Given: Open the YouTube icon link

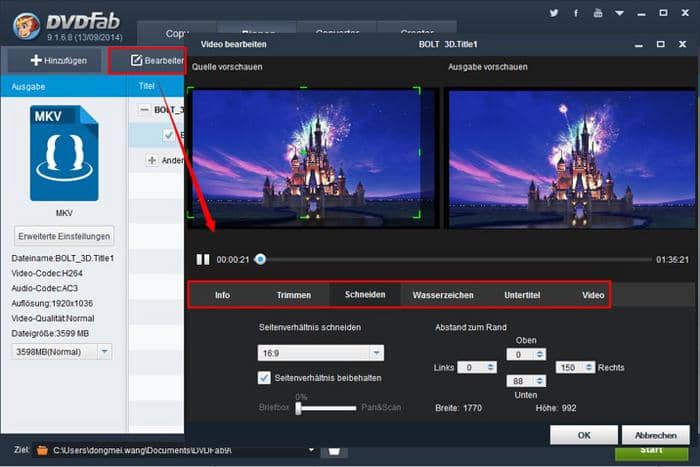Looking at the screenshot, I should 598,13.
